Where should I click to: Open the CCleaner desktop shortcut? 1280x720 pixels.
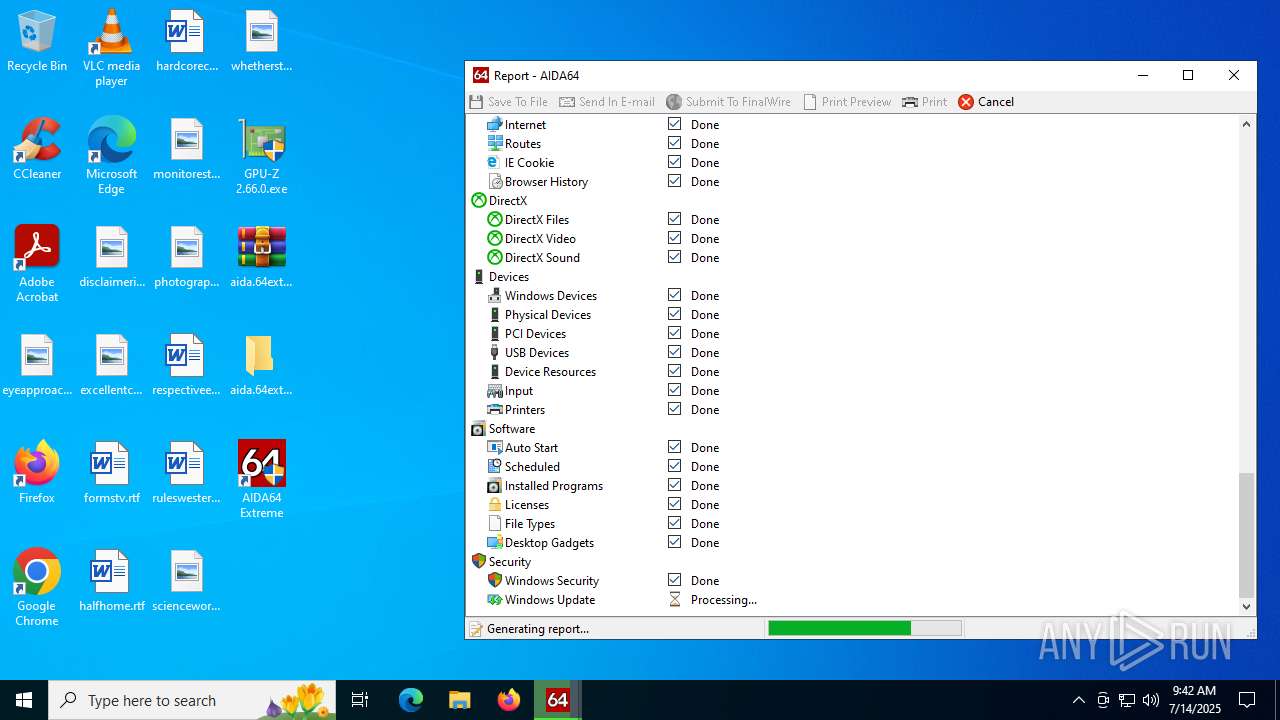tap(37, 149)
